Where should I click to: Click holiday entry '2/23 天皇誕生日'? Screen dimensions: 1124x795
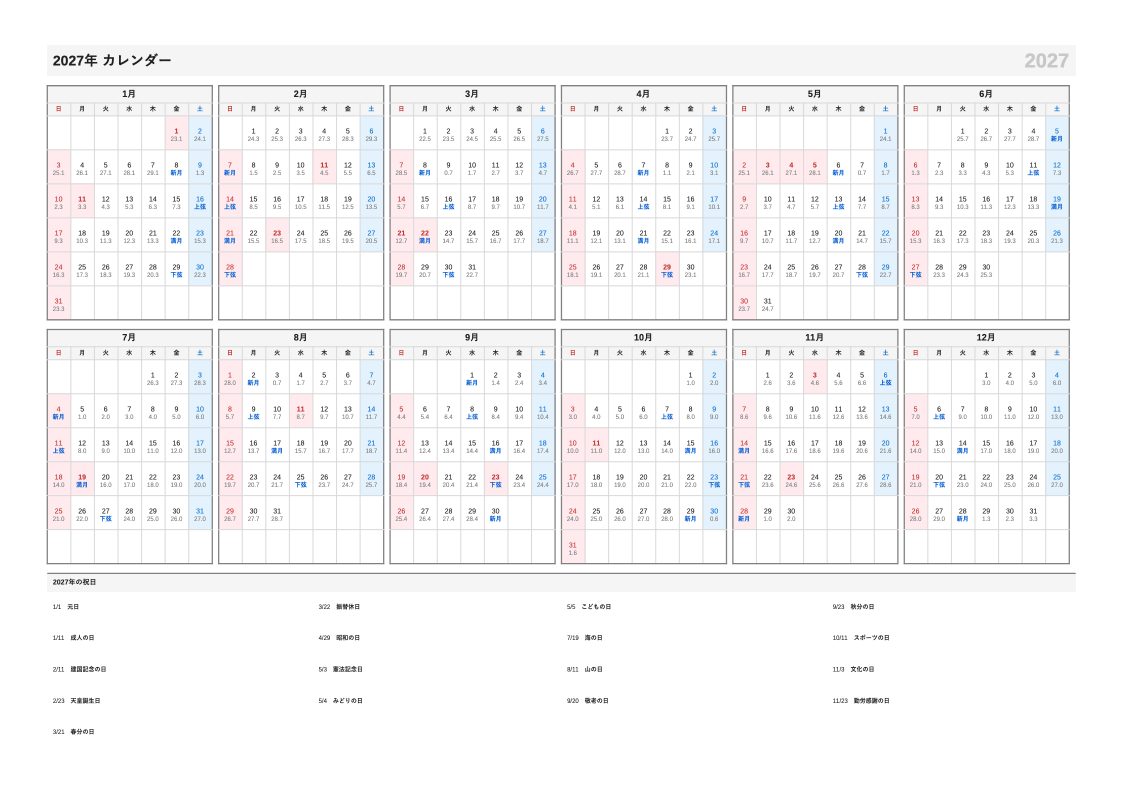pos(76,700)
